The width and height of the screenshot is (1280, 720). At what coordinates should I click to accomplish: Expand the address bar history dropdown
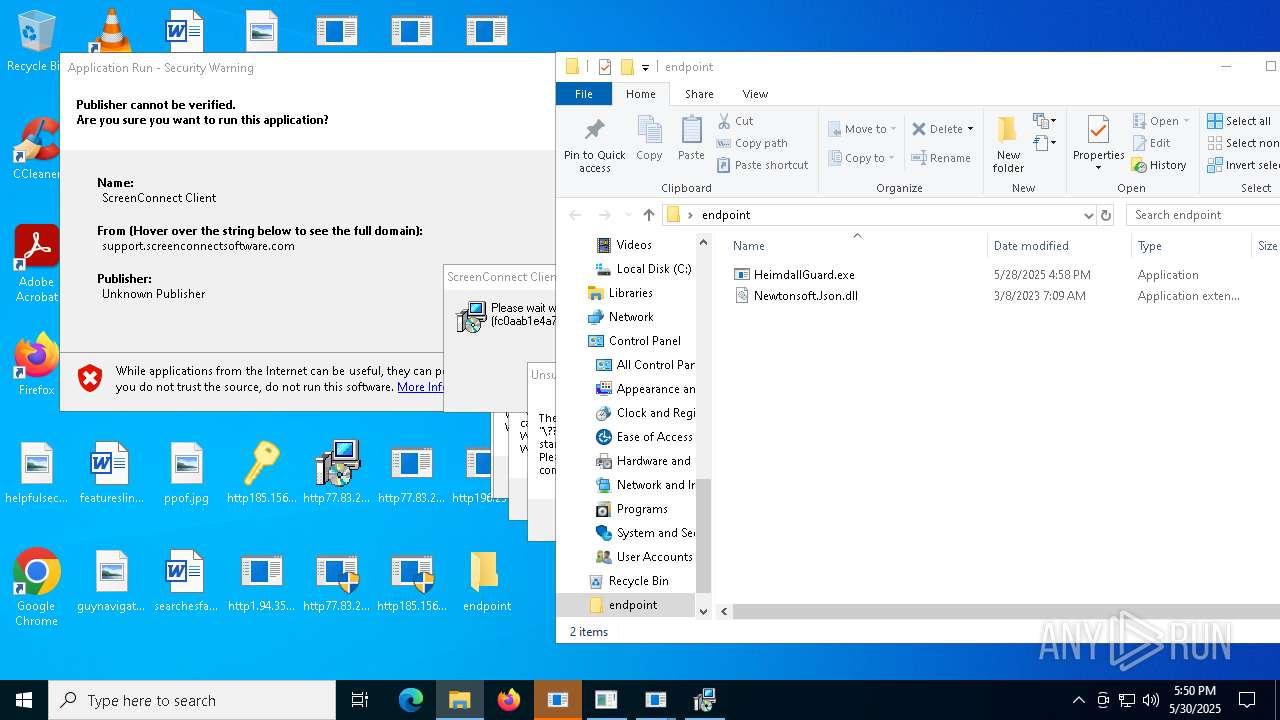click(1088, 215)
